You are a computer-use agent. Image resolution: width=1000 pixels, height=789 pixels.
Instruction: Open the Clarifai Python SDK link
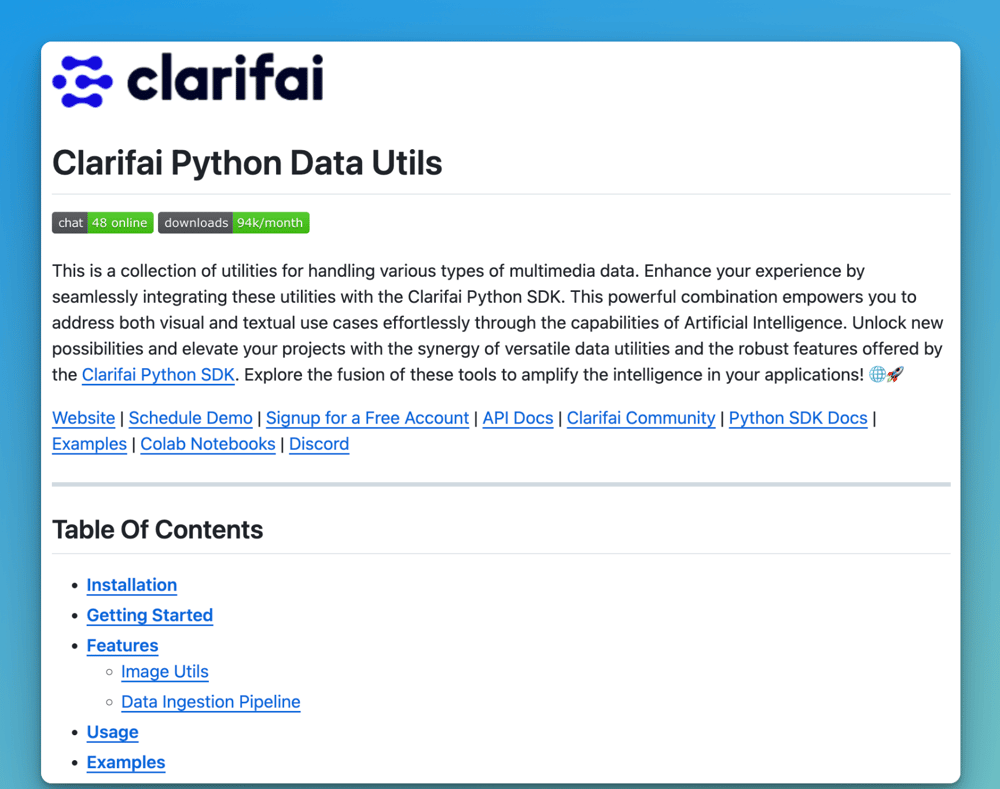(158, 375)
